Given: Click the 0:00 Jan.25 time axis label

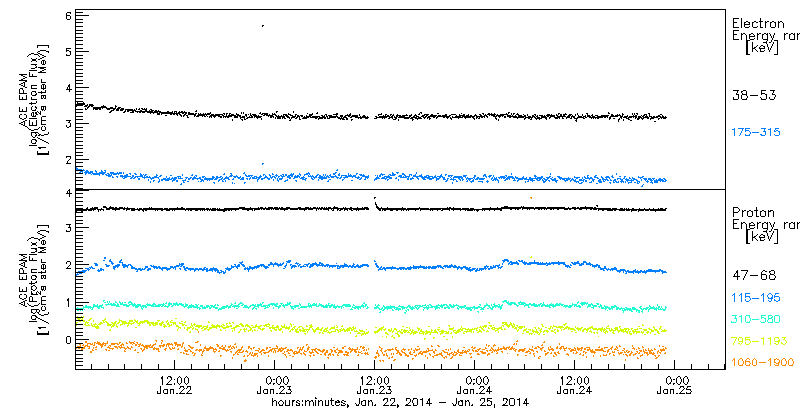Looking at the screenshot, I should pyautogui.click(x=675, y=385).
